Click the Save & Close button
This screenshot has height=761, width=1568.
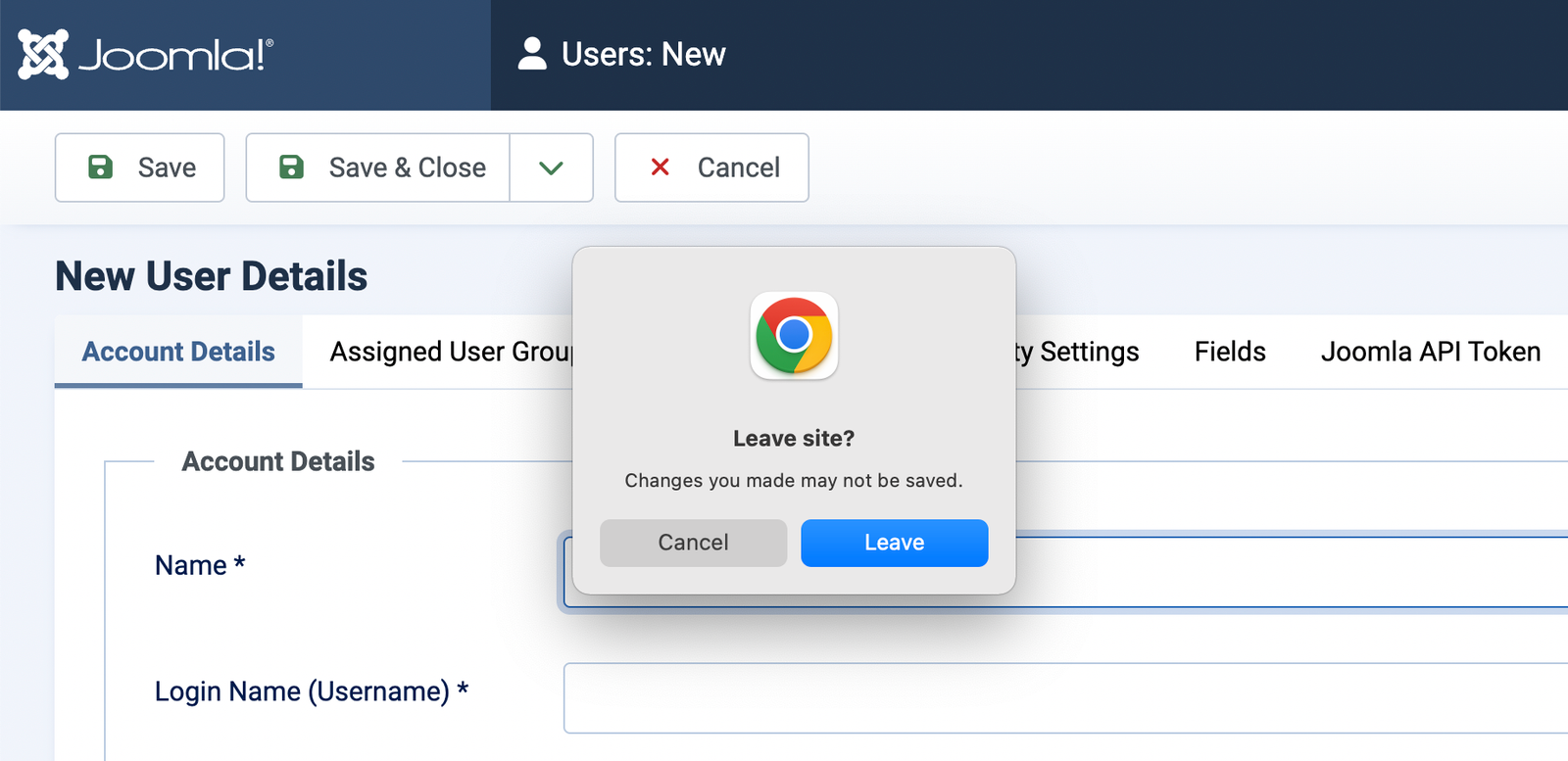[x=377, y=167]
